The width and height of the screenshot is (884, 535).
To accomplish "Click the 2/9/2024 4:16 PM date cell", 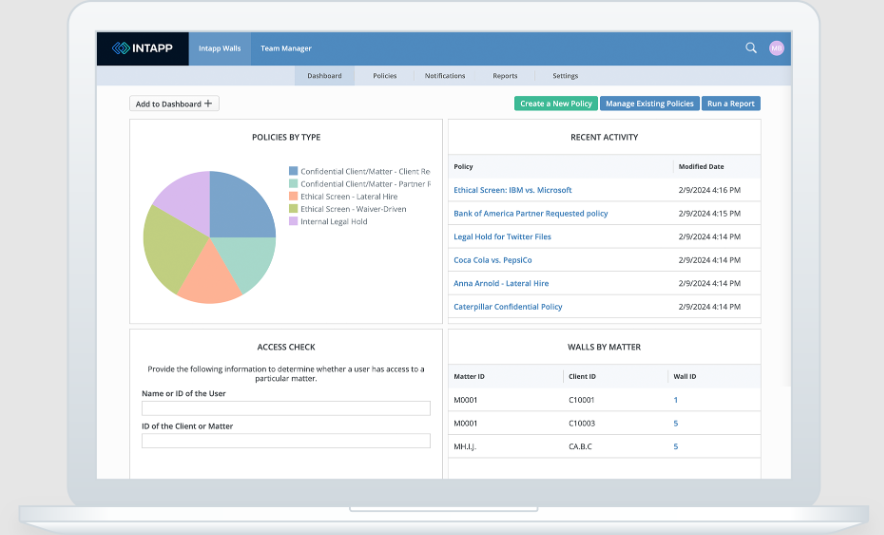I will tap(709, 190).
